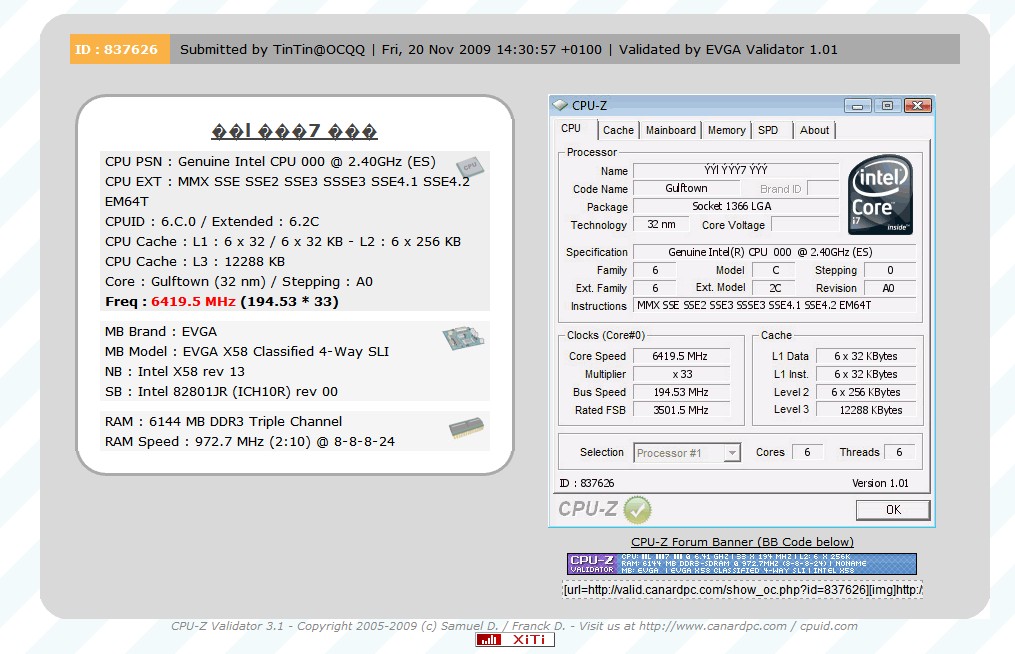Click the BB code URL text field
Viewport: 1015px width, 654px height.
click(x=742, y=590)
